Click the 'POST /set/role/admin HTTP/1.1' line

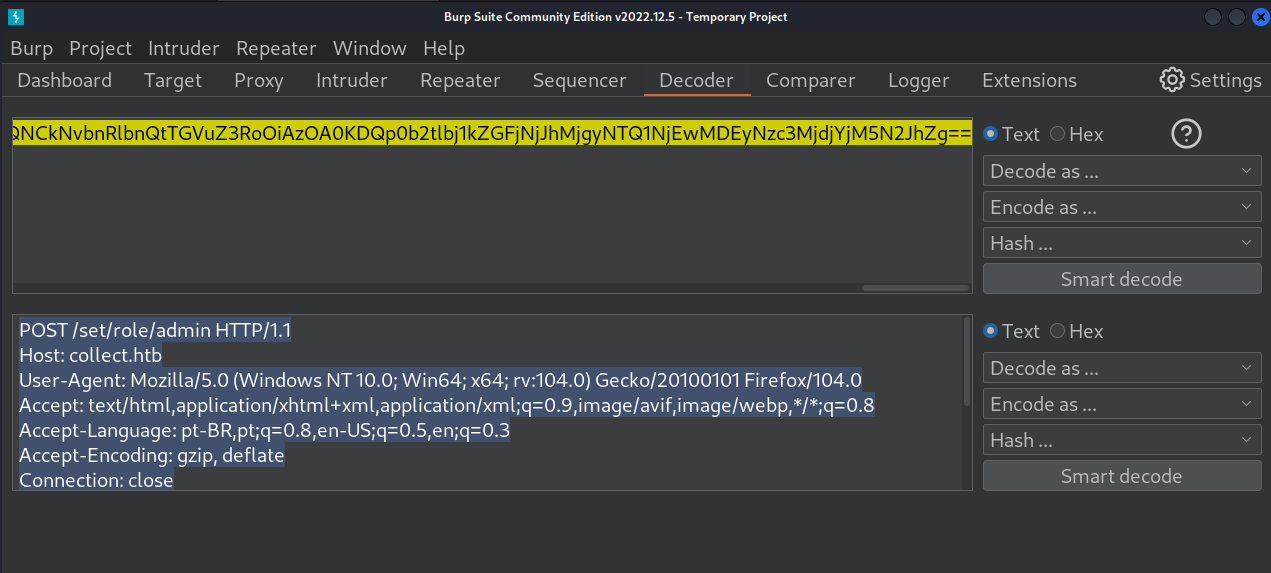[155, 331]
